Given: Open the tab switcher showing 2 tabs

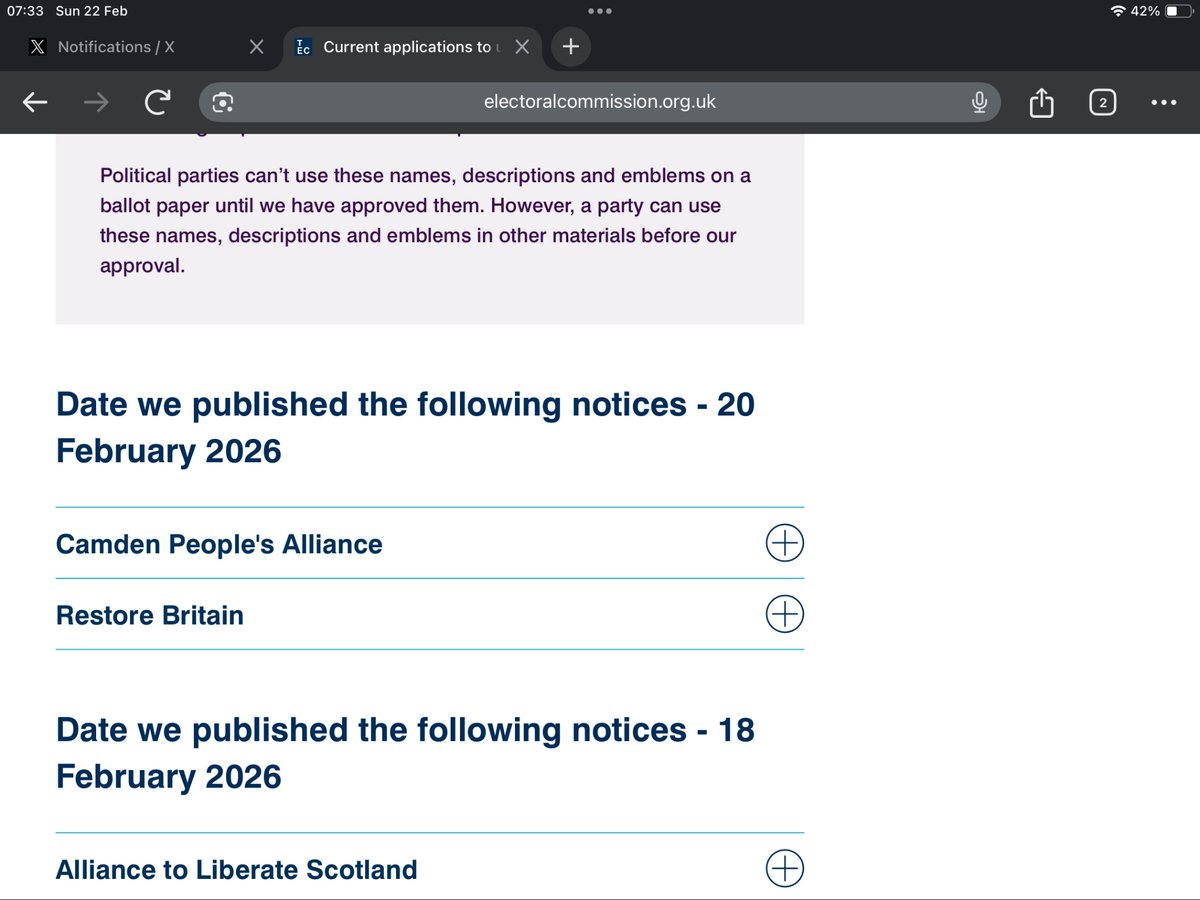Looking at the screenshot, I should (x=1102, y=102).
